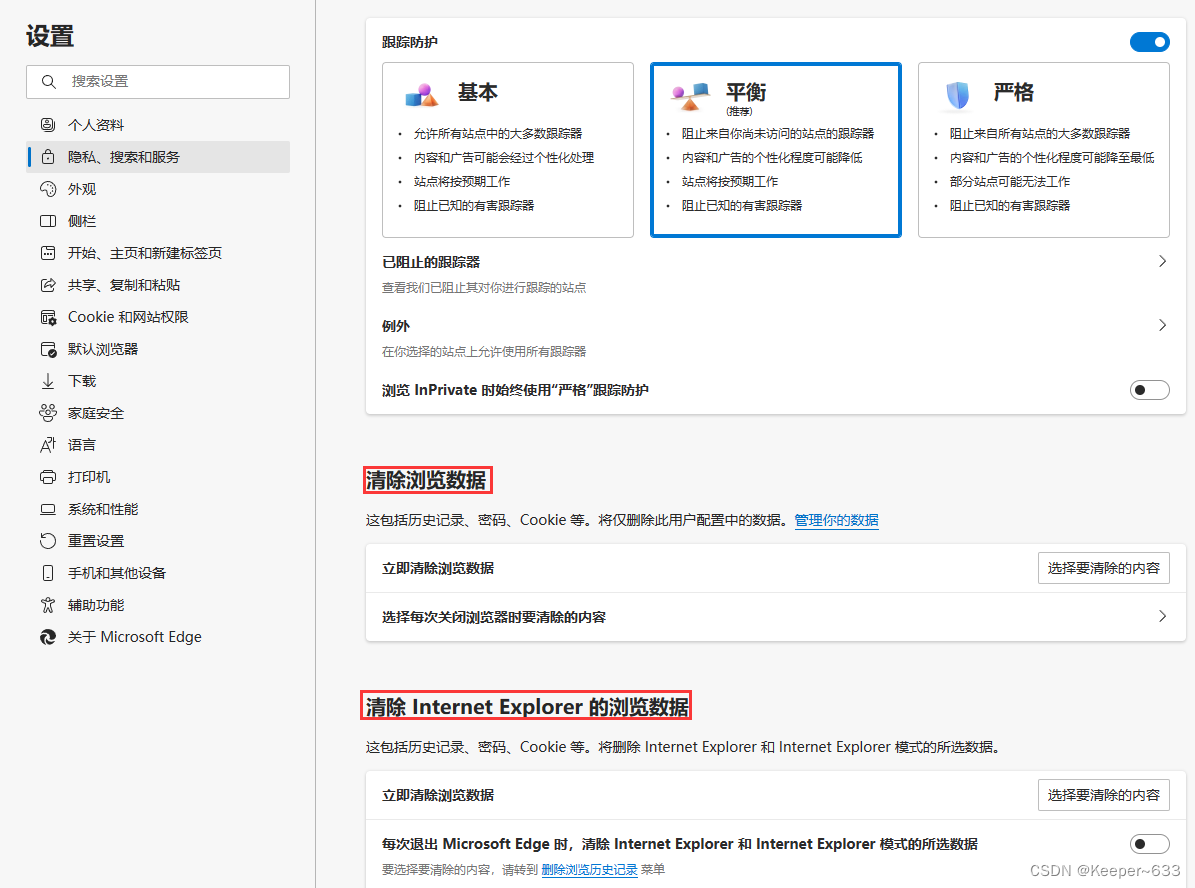Click the 关于 Microsoft Edge icon
Viewport: 1195px width, 888px height.
(48, 636)
